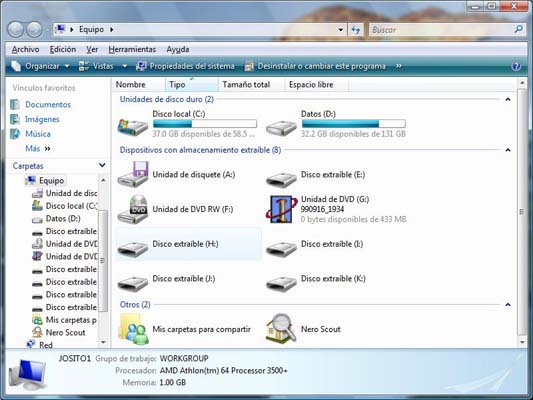
Task: Sort by Espacio libre column header
Action: (317, 85)
